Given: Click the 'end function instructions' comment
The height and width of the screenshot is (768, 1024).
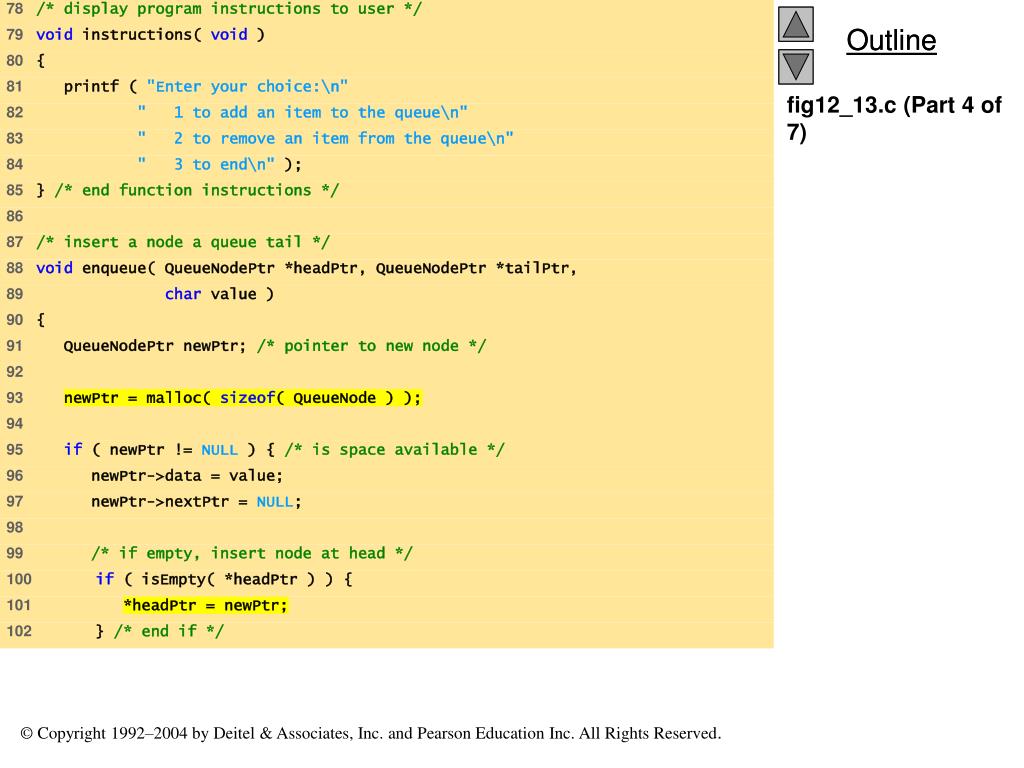Looking at the screenshot, I should (x=197, y=190).
